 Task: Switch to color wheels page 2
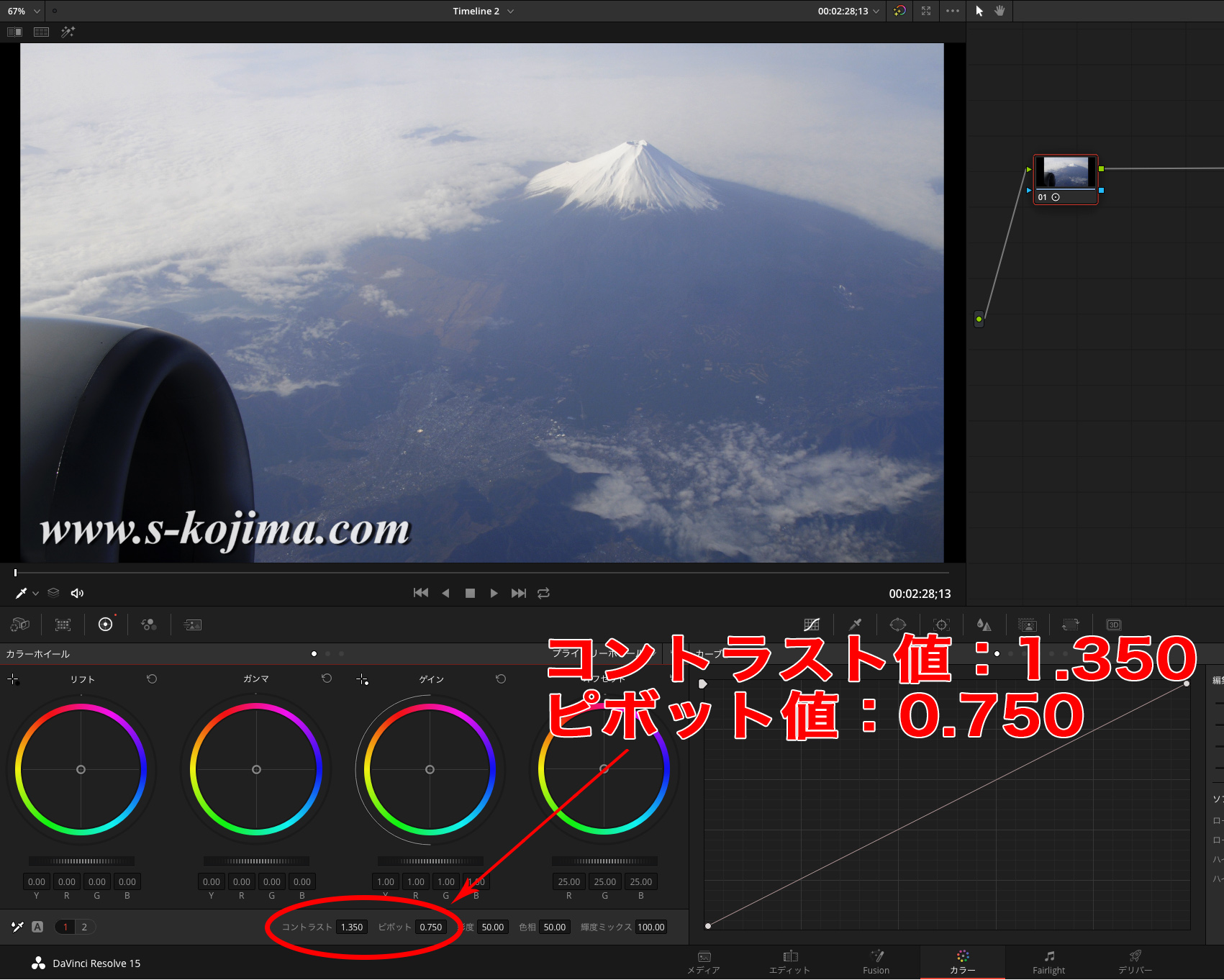point(84,927)
